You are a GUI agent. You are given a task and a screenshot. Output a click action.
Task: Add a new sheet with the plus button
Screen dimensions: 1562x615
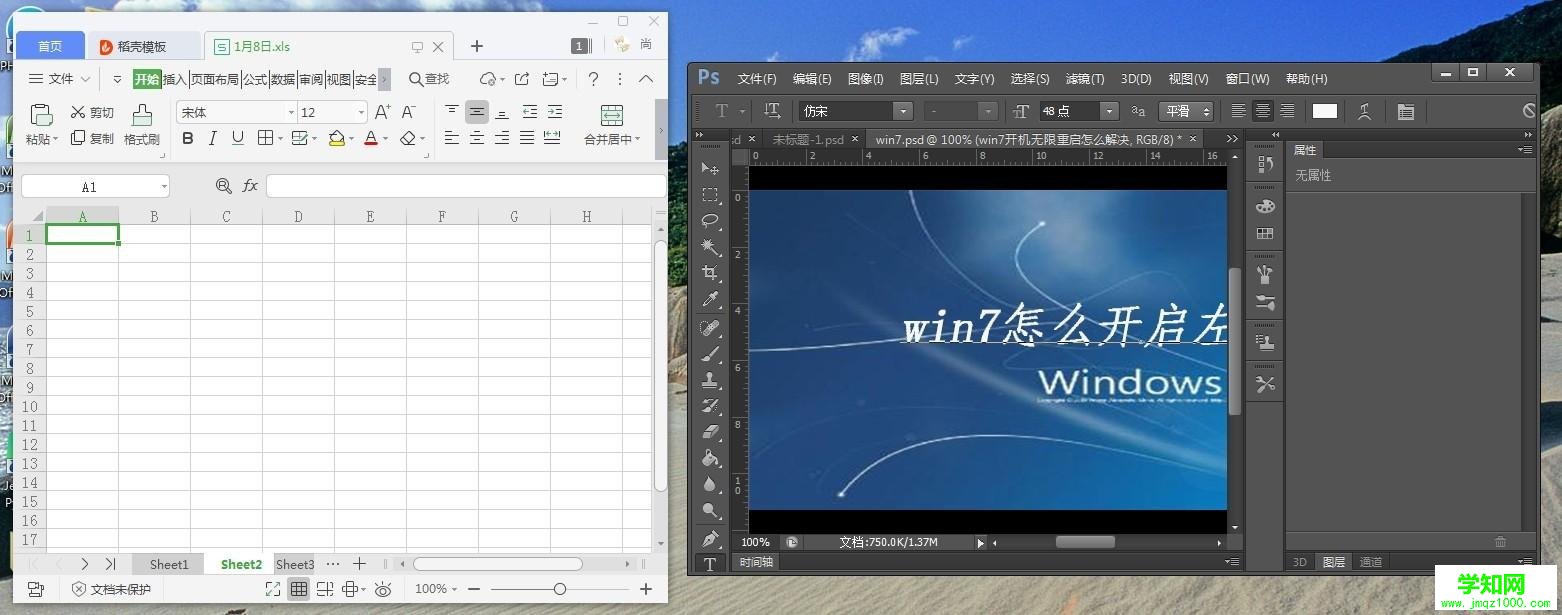360,564
